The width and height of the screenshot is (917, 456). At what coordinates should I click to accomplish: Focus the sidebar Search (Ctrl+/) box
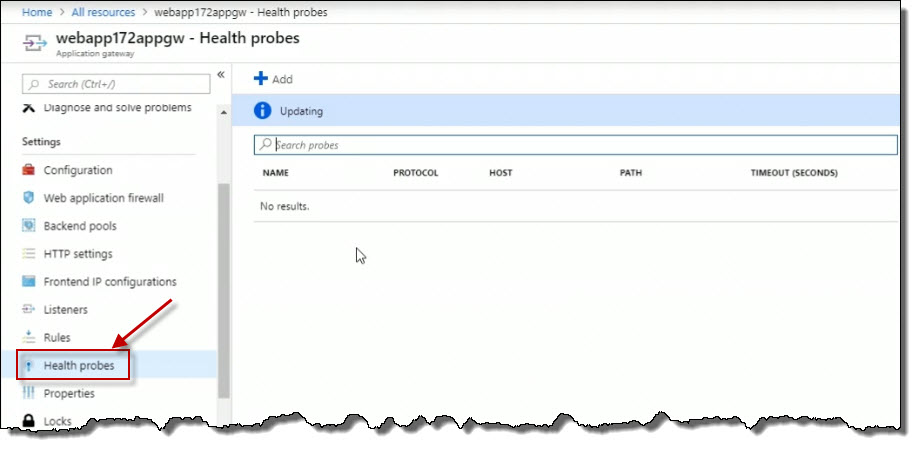click(x=116, y=84)
